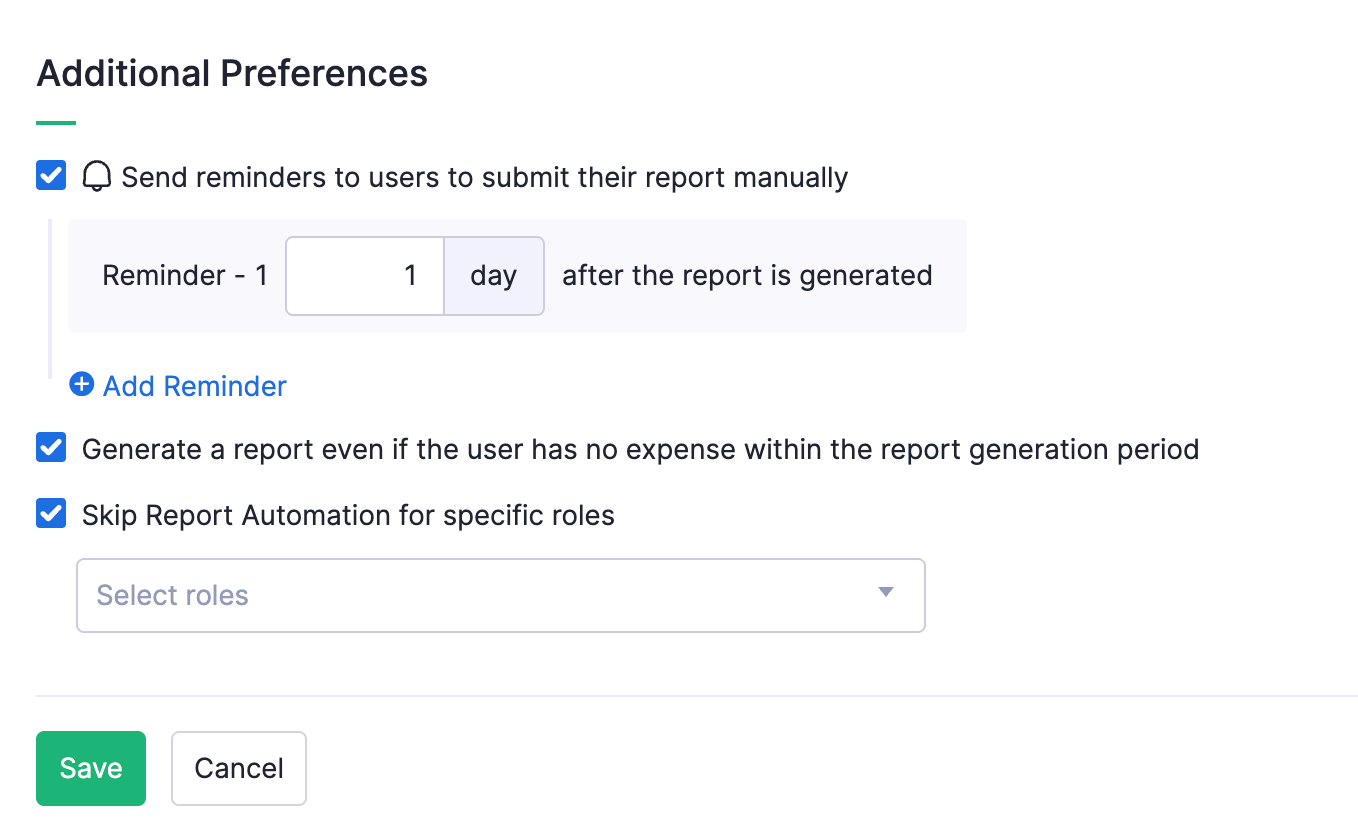This screenshot has width=1358, height=828.
Task: Disable generating reports with no expenses
Action: point(50,447)
